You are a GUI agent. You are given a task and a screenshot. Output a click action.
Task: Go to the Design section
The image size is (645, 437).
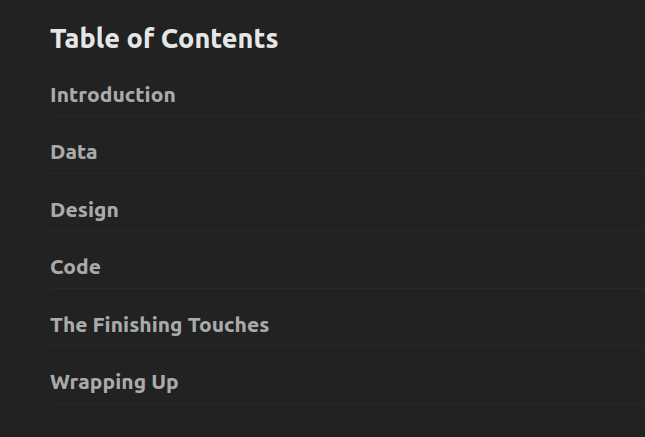84,210
